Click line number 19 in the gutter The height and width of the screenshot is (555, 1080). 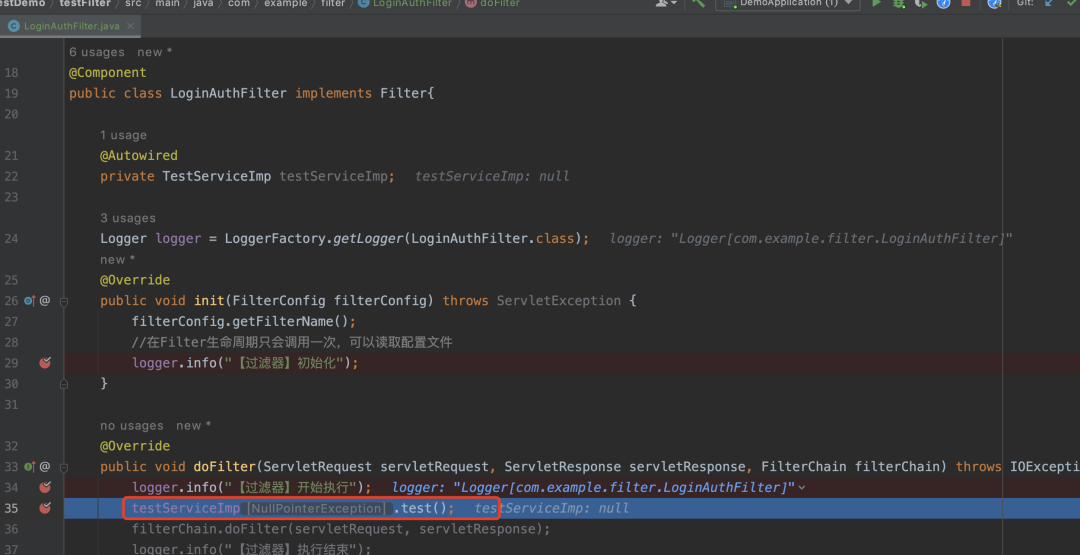click(x=12, y=94)
